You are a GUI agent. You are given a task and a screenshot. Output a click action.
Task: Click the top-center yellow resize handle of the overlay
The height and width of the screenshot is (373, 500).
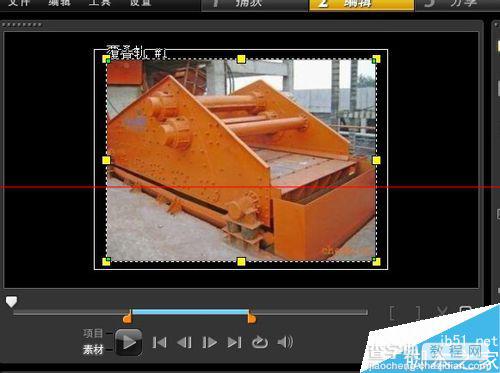point(241,59)
